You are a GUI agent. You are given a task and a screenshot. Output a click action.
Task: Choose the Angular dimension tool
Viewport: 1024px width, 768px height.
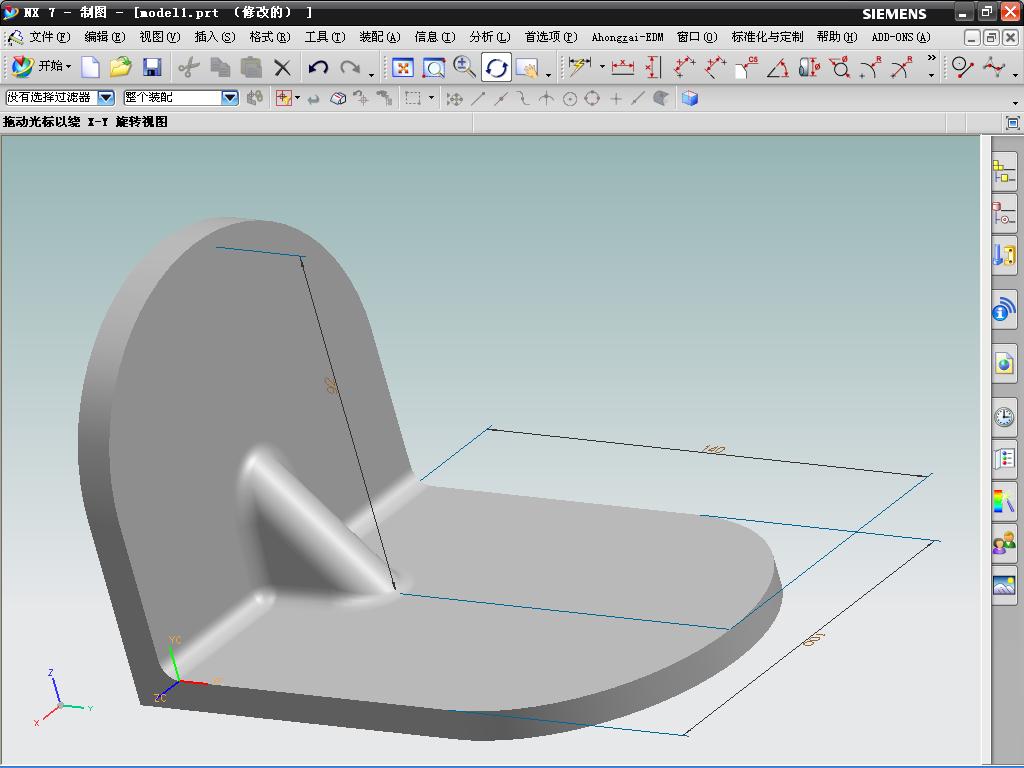pos(777,67)
